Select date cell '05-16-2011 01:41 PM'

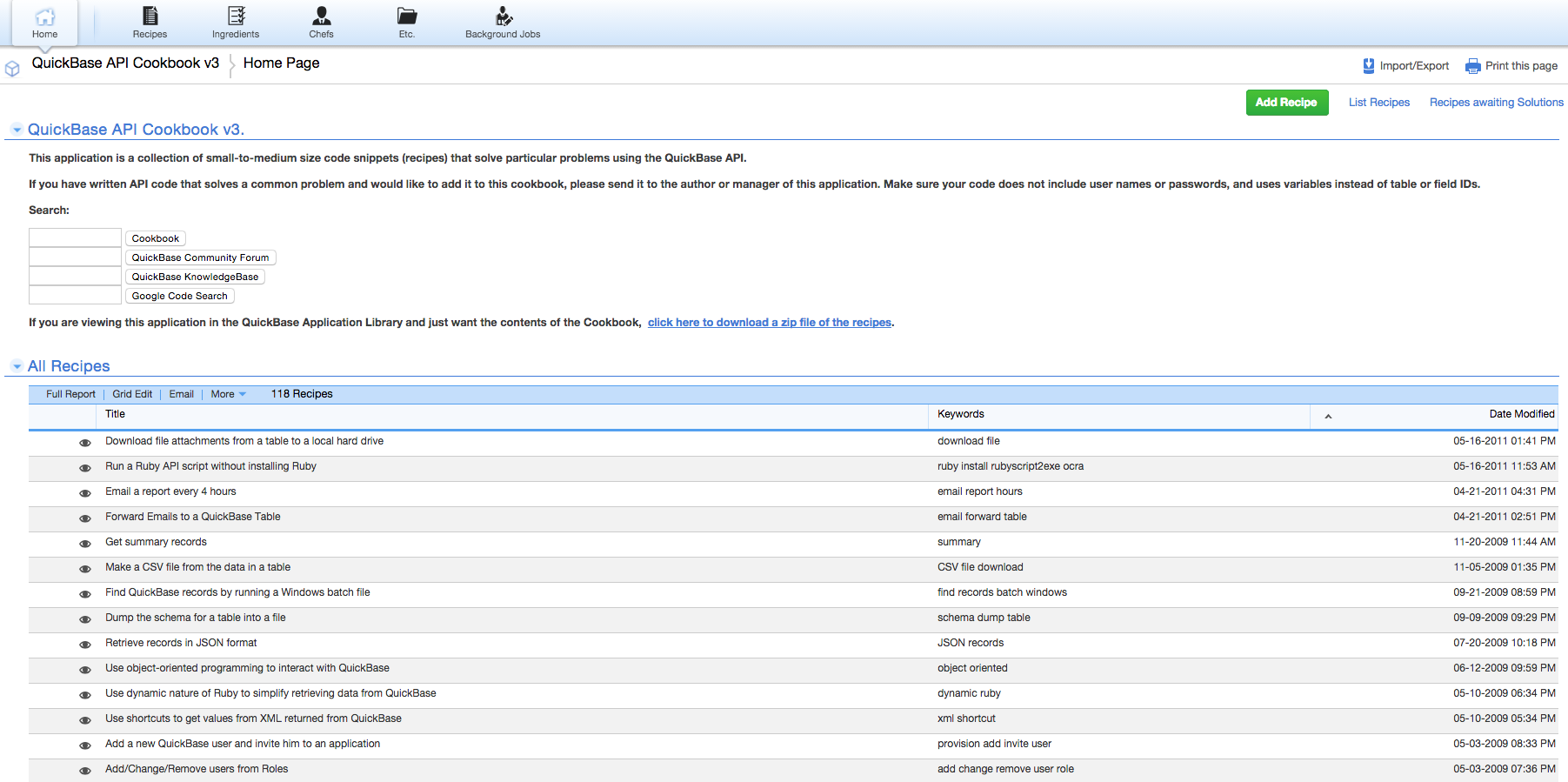(x=1505, y=441)
